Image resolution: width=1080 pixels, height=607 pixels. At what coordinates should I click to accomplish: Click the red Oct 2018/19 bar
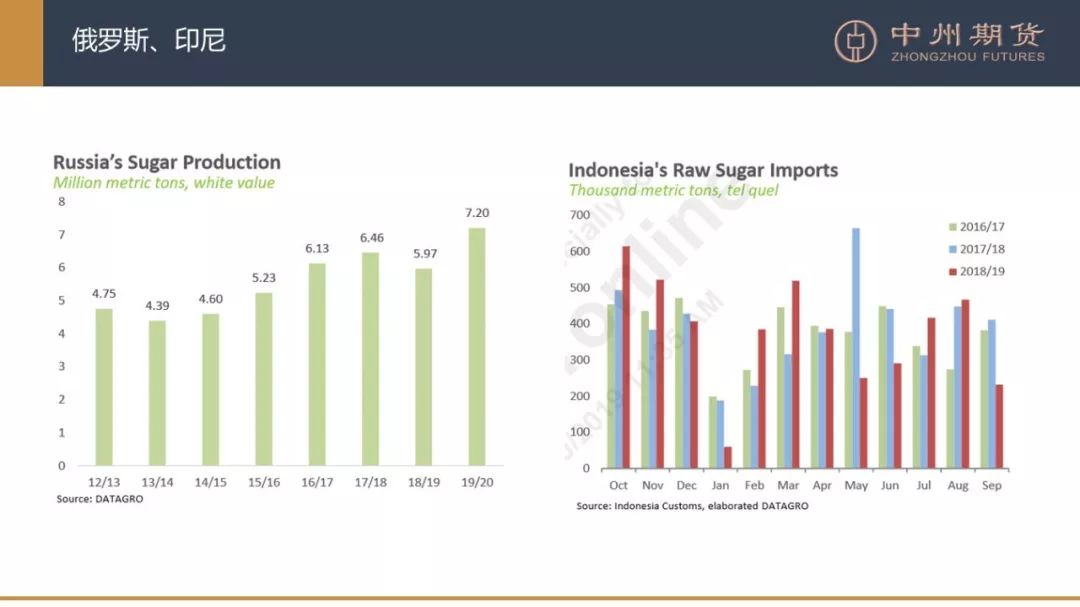(x=626, y=358)
